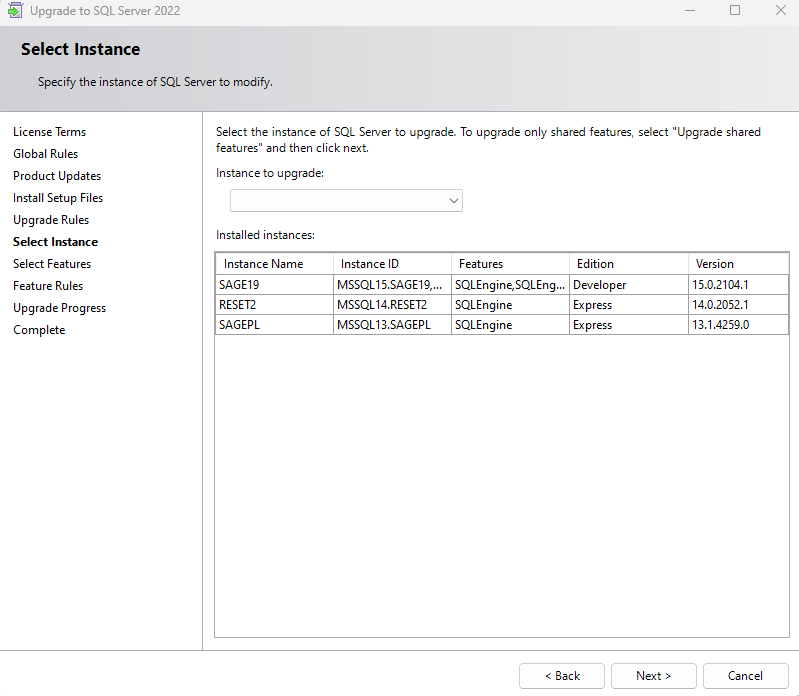This screenshot has height=696, width=799.
Task: Click the Features column header
Action: coord(510,264)
